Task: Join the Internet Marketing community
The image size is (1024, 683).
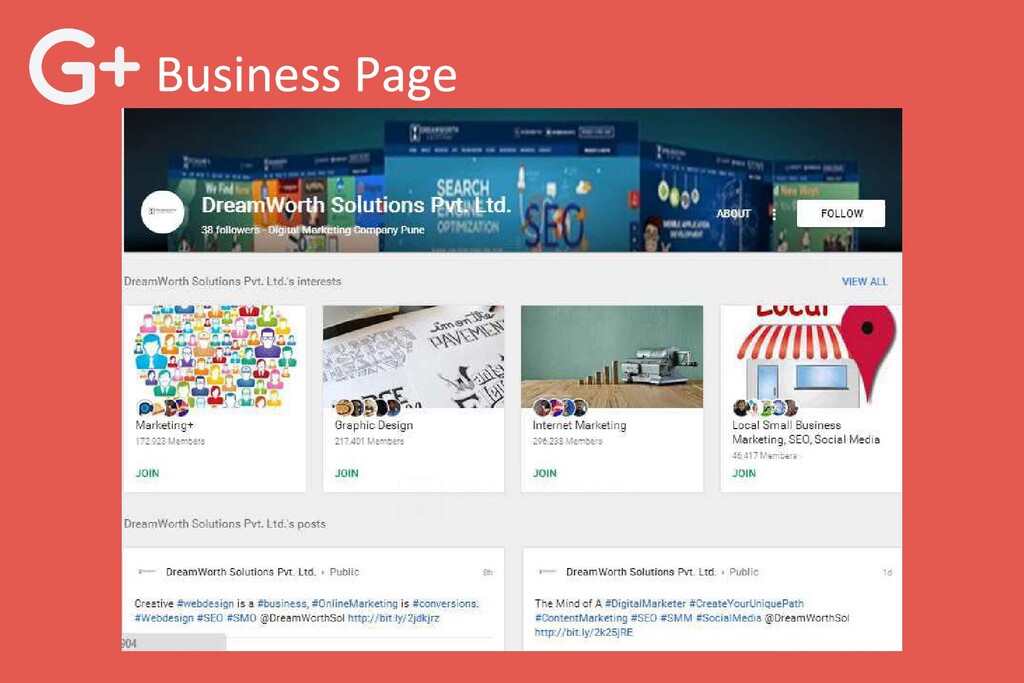Action: pyautogui.click(x=545, y=473)
